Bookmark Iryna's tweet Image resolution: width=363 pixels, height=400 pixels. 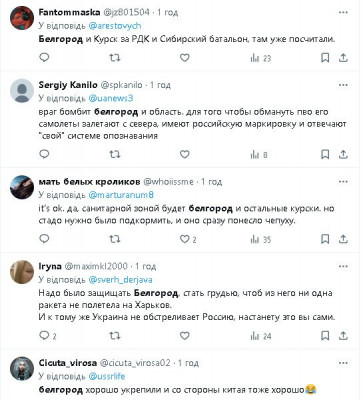325,336
